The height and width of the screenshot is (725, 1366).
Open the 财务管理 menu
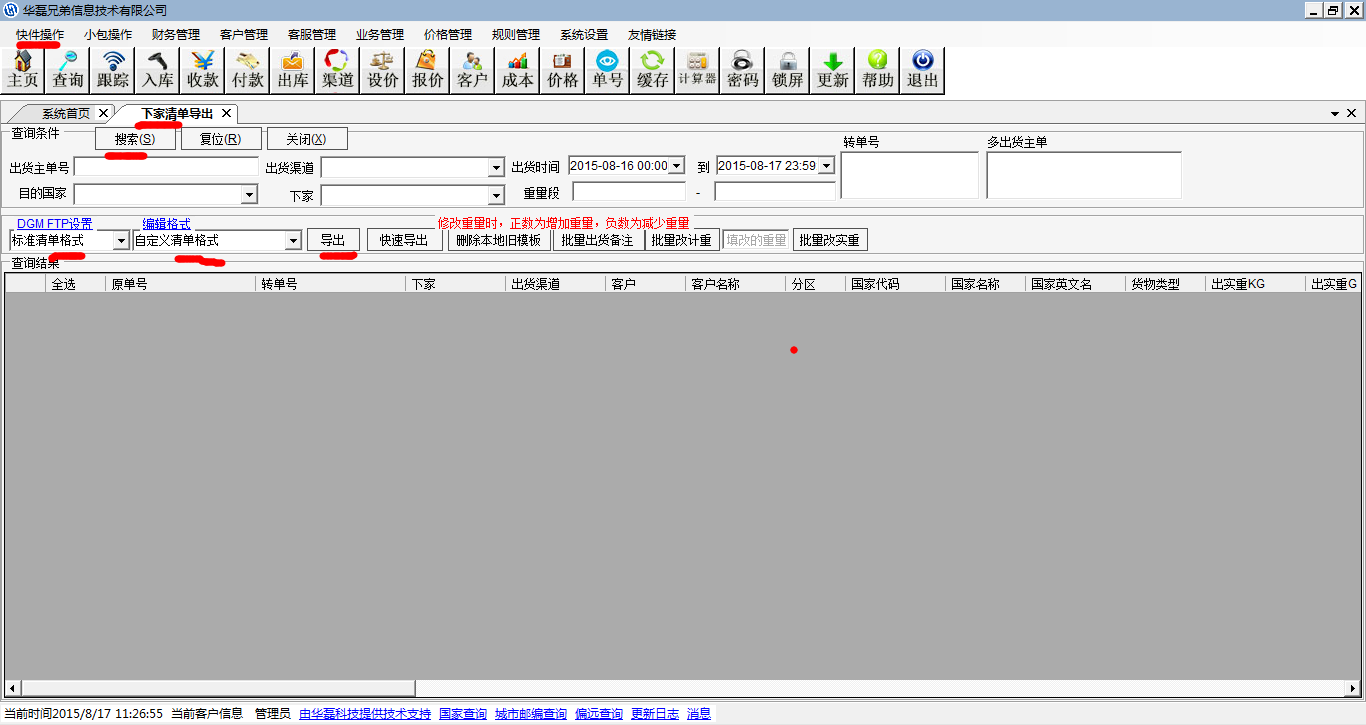tap(176, 34)
